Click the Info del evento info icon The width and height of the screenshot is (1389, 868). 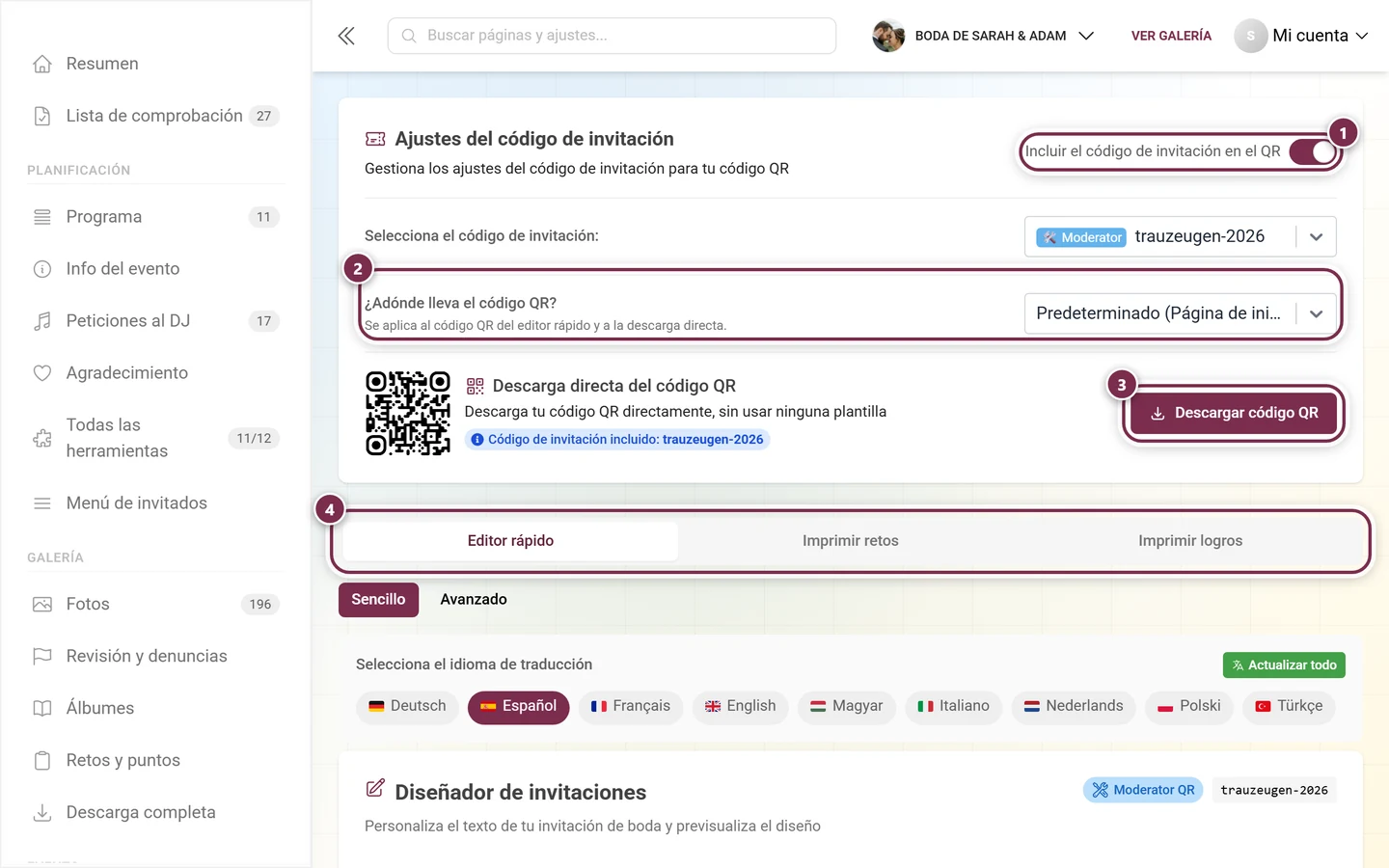(42, 269)
